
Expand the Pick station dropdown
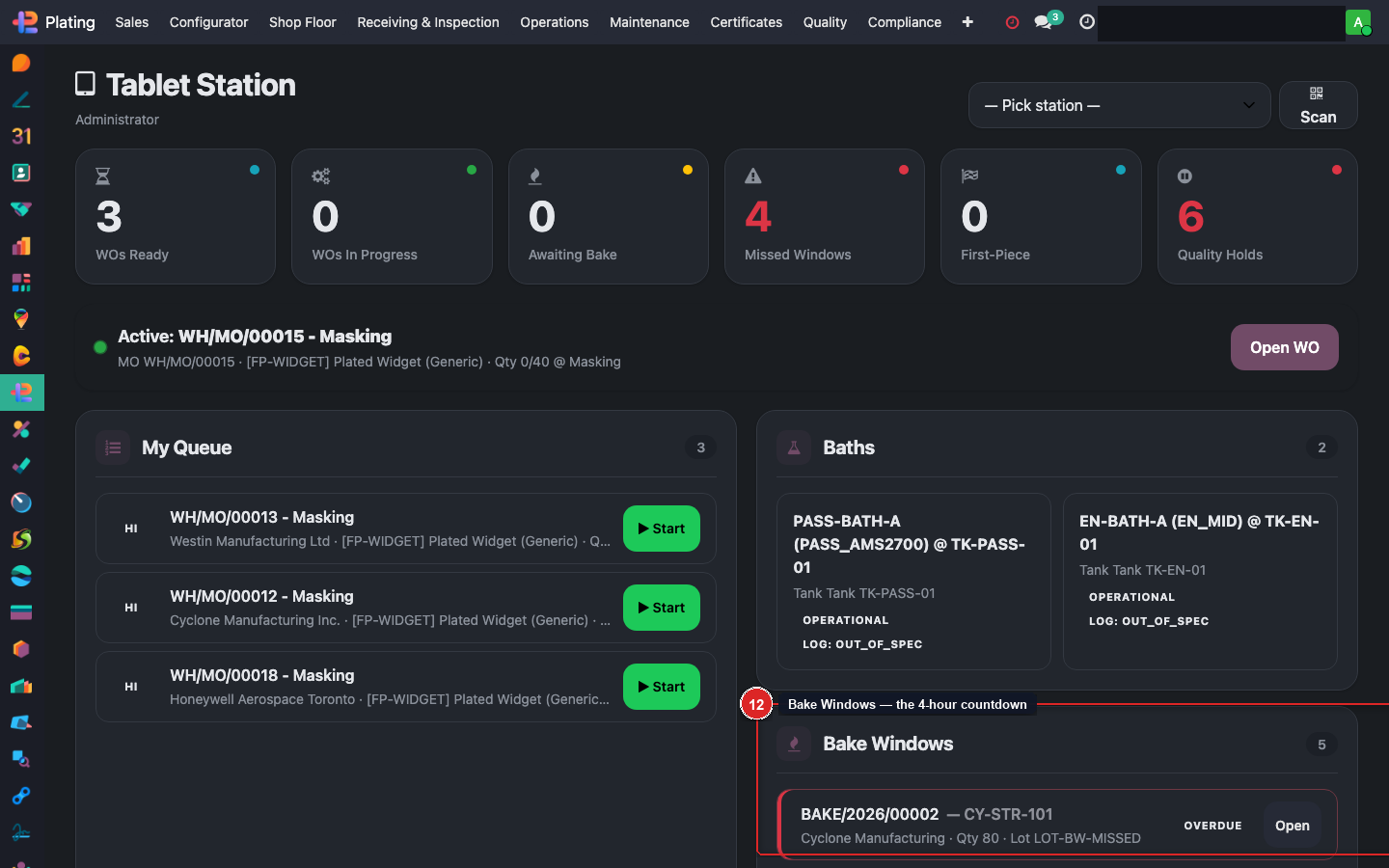[x=1119, y=105]
